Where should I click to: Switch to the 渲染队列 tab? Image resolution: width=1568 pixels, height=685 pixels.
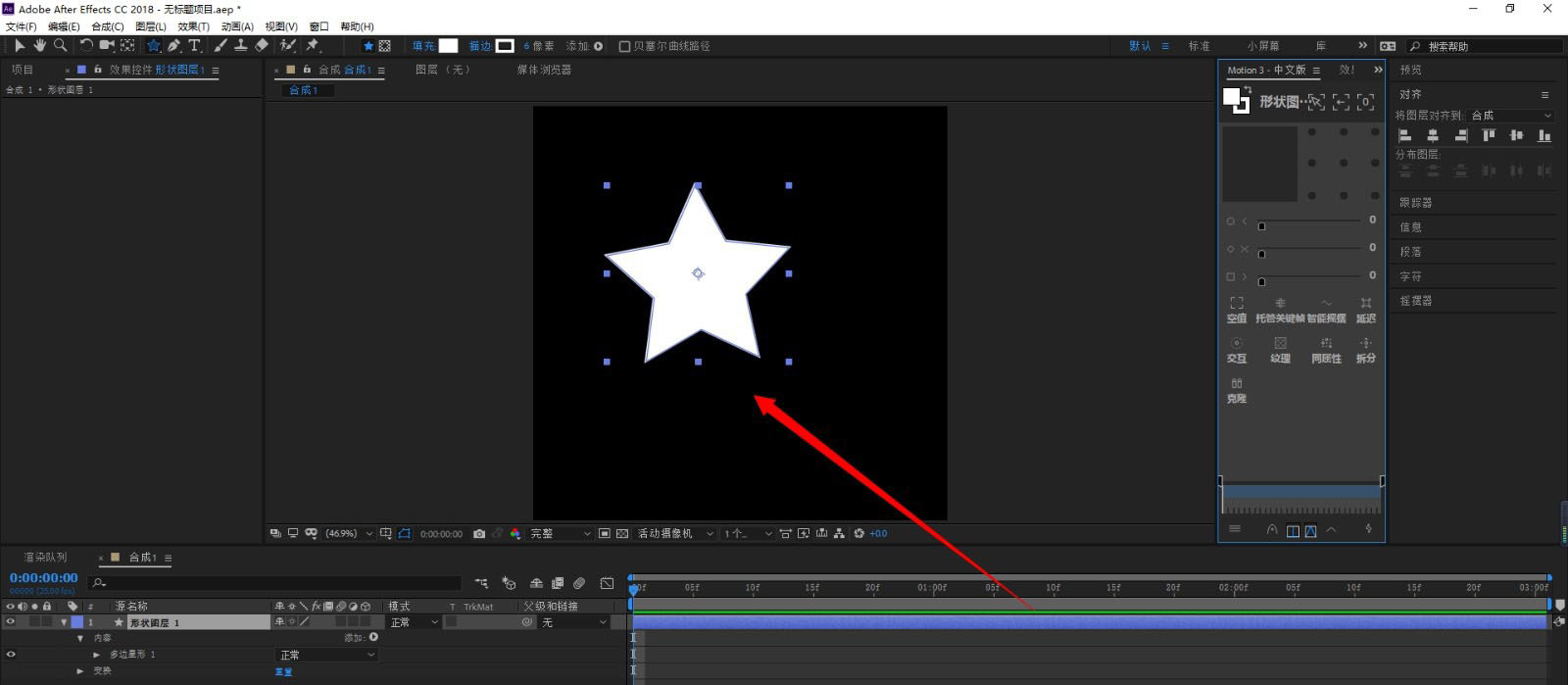click(x=46, y=557)
